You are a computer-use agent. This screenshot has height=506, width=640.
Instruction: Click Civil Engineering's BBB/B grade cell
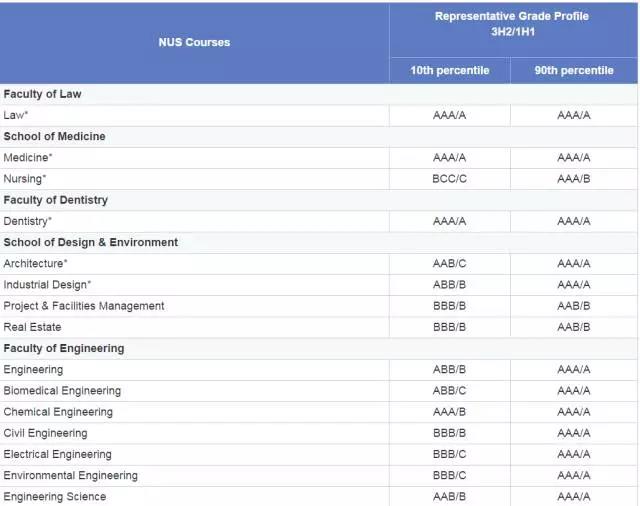pos(449,433)
